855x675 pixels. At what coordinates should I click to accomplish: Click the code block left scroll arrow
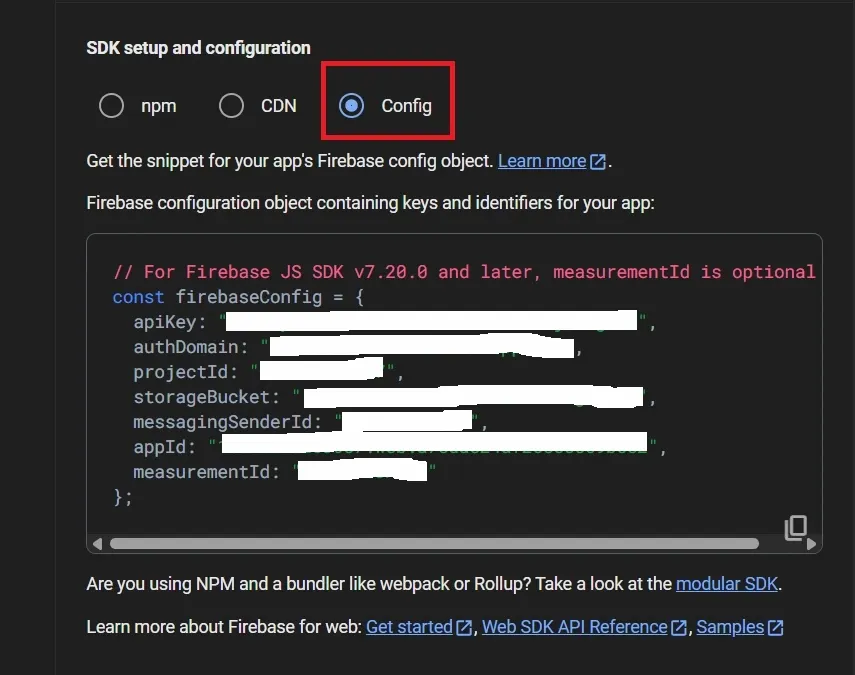tap(98, 544)
